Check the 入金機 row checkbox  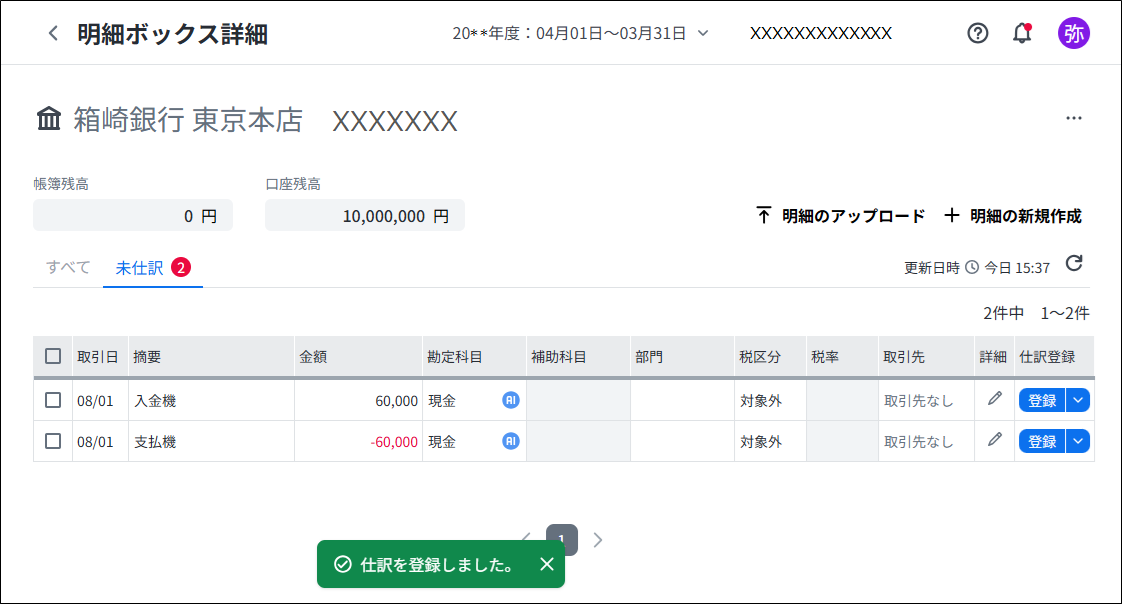click(53, 400)
